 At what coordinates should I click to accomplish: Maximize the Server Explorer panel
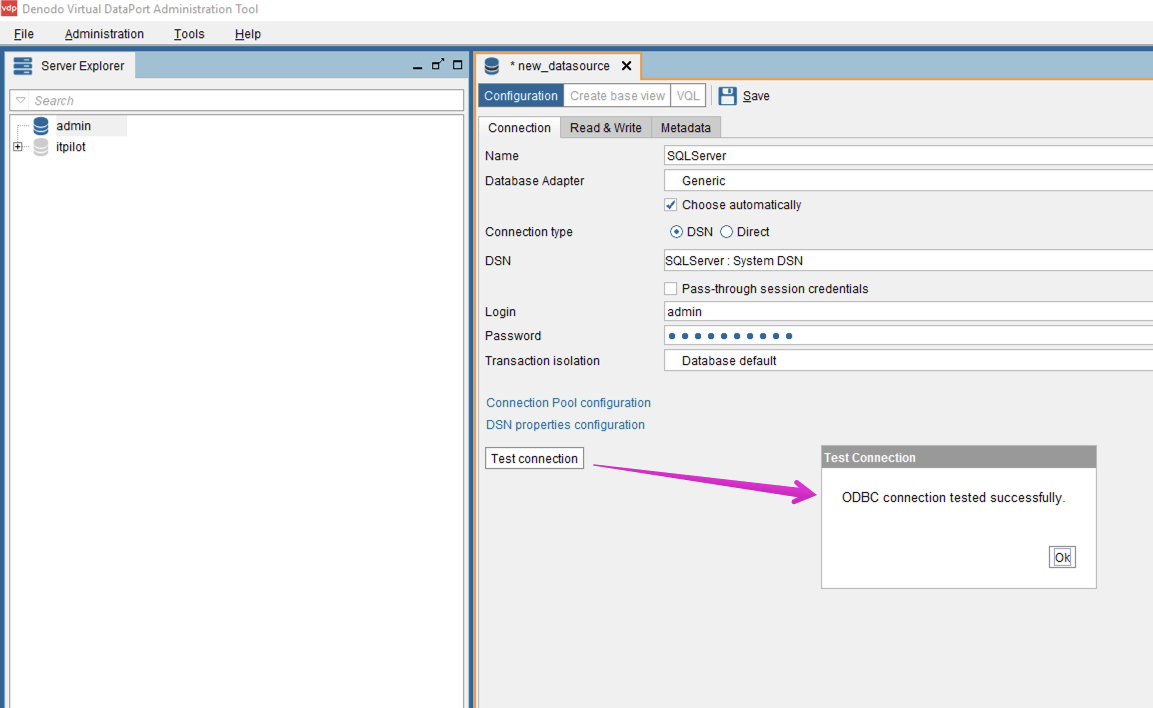457,65
